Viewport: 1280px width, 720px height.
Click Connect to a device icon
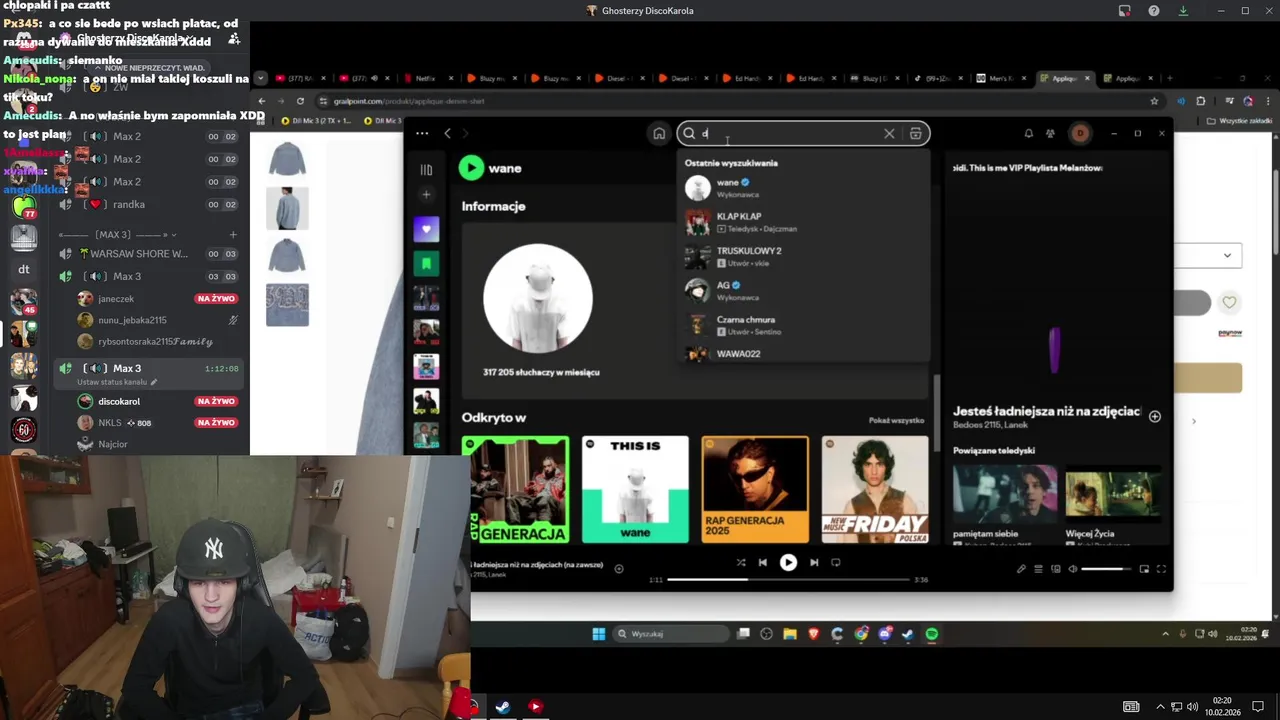(1055, 569)
